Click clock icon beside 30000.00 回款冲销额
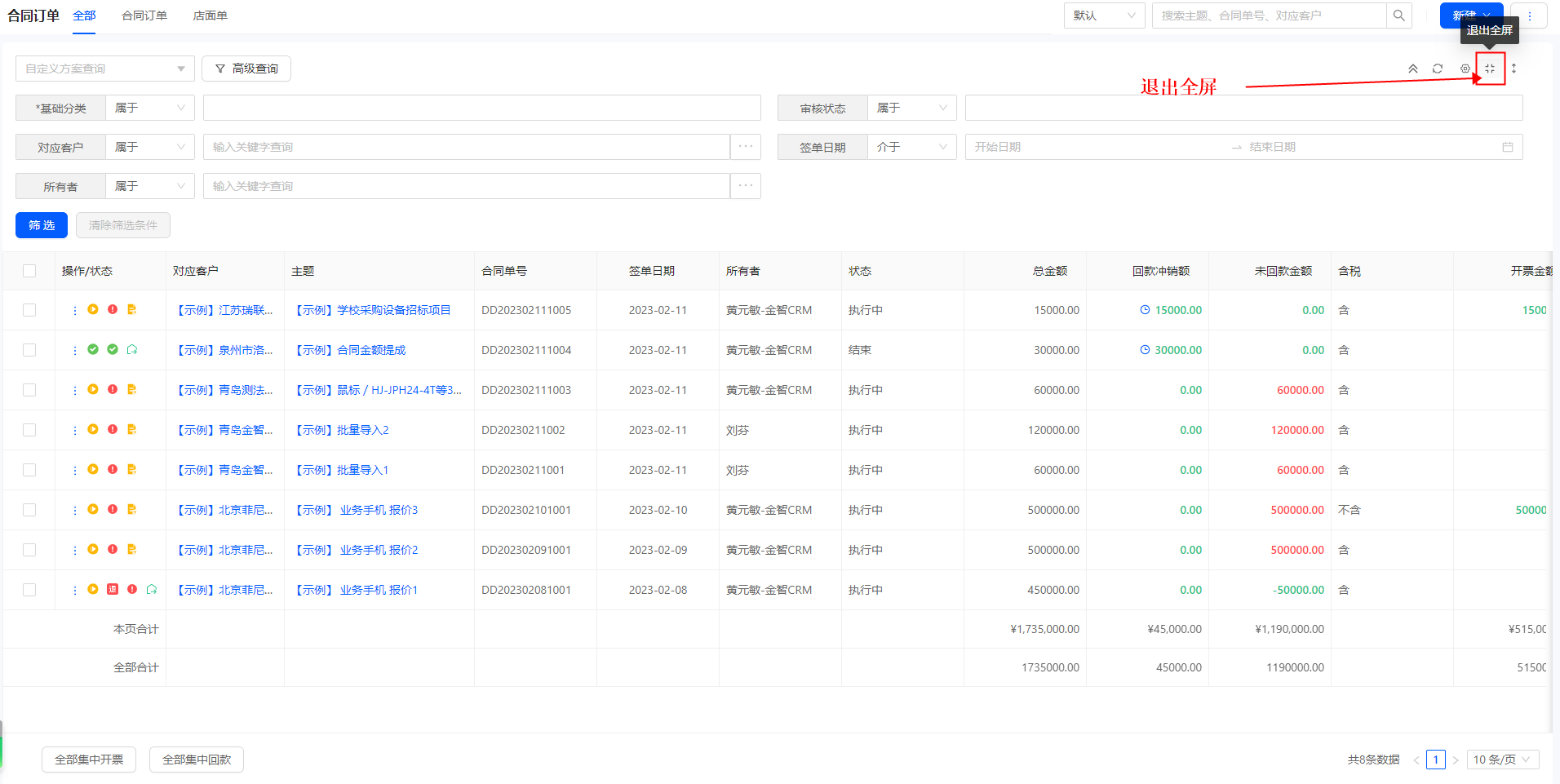The image size is (1560, 784). [x=1145, y=350]
